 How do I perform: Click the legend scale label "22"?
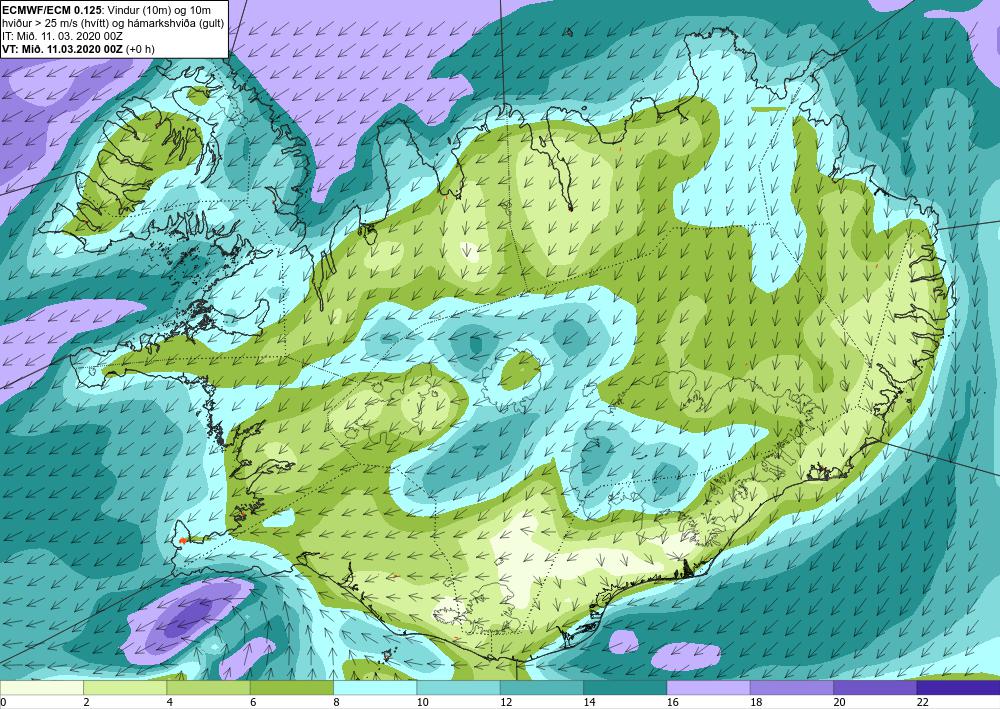click(x=922, y=702)
